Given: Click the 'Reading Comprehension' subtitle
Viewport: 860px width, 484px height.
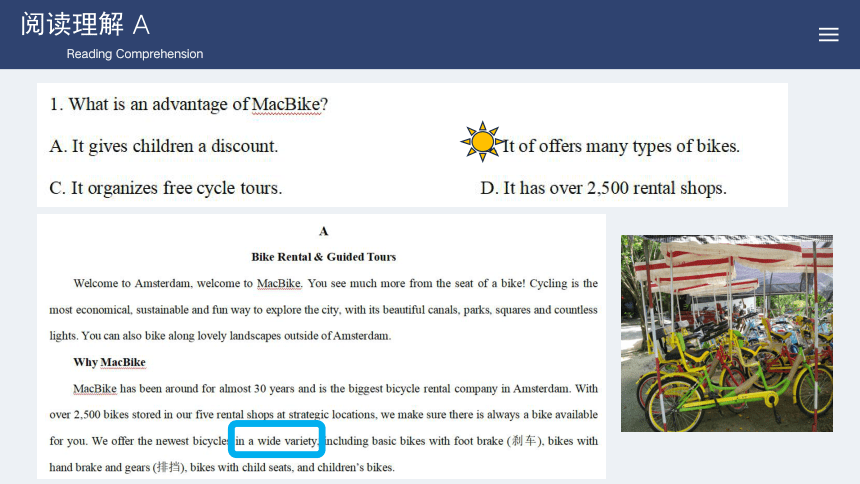Looking at the screenshot, I should (x=135, y=54).
